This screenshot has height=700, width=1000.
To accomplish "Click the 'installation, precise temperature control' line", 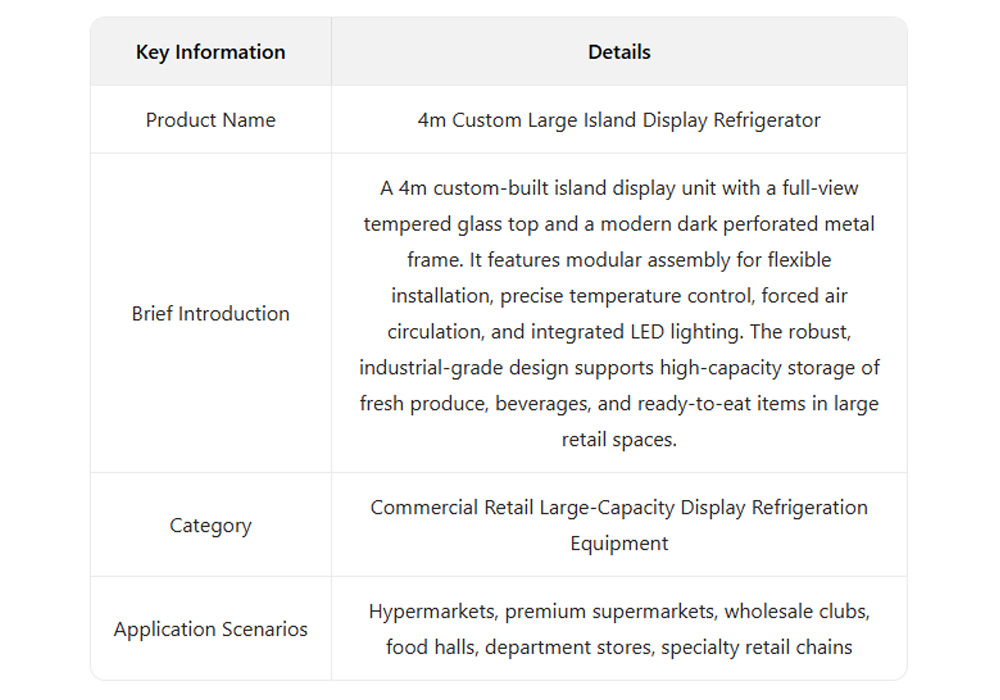I will [619, 296].
